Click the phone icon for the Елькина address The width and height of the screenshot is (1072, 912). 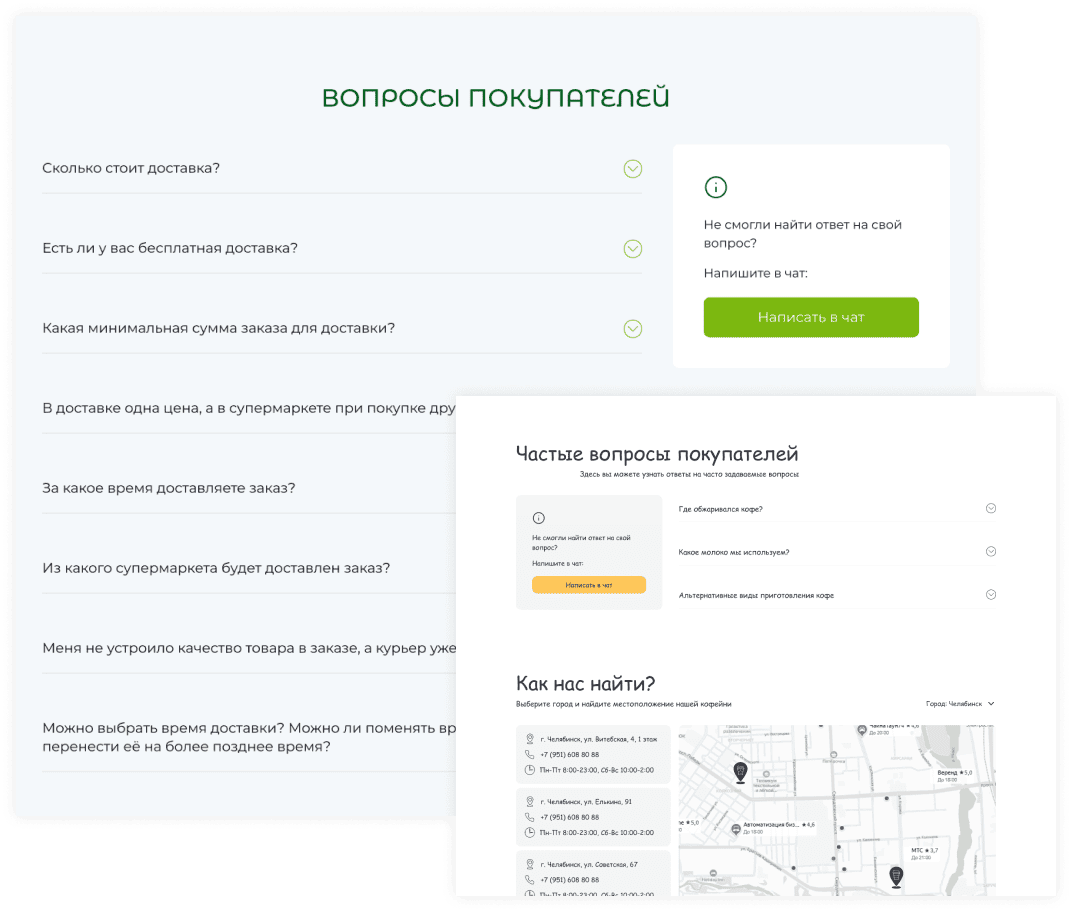(530, 817)
